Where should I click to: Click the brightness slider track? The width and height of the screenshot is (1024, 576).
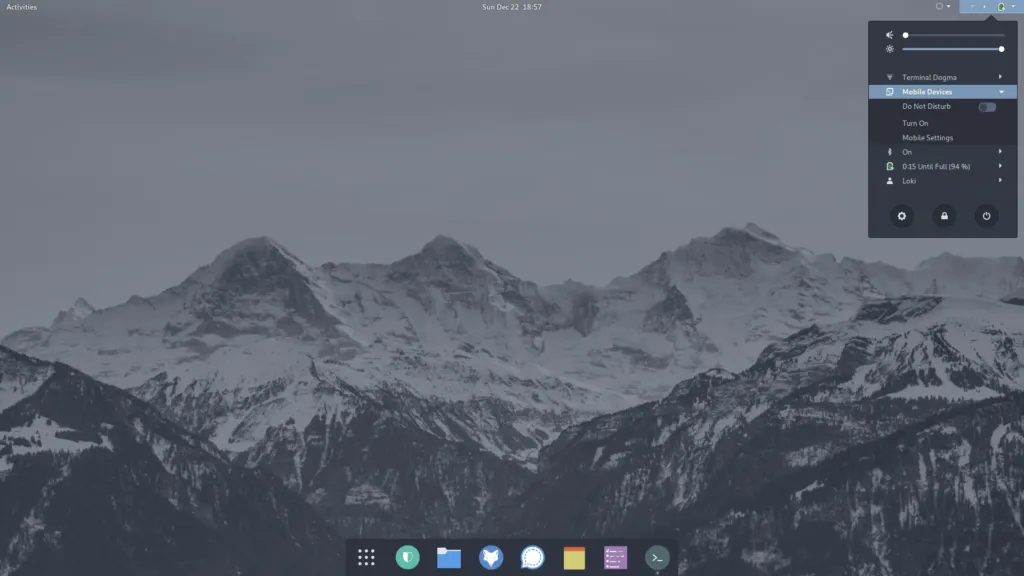click(953, 49)
